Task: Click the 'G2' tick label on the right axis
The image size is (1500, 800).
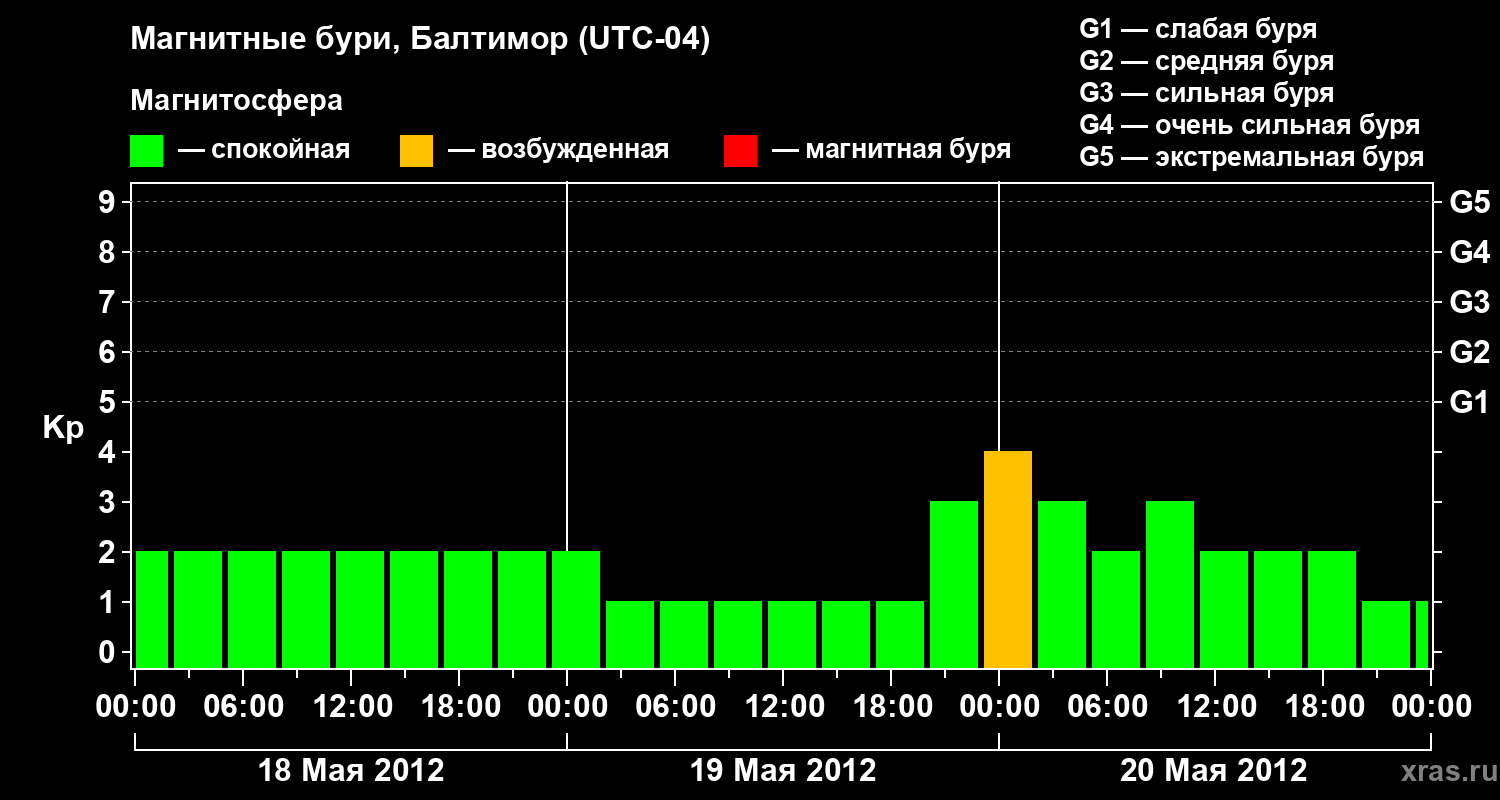Action: (x=1469, y=352)
